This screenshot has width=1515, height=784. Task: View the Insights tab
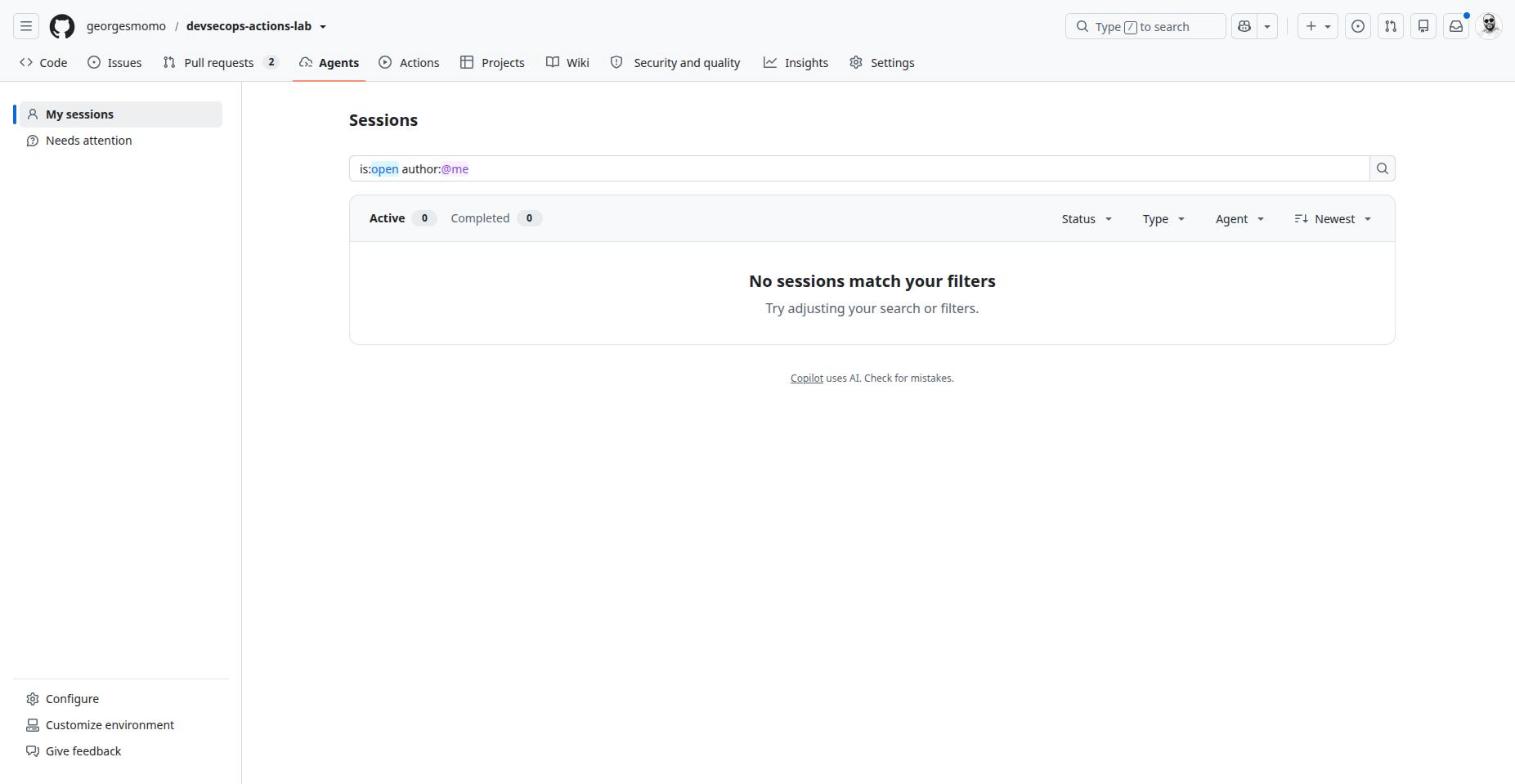coord(796,62)
